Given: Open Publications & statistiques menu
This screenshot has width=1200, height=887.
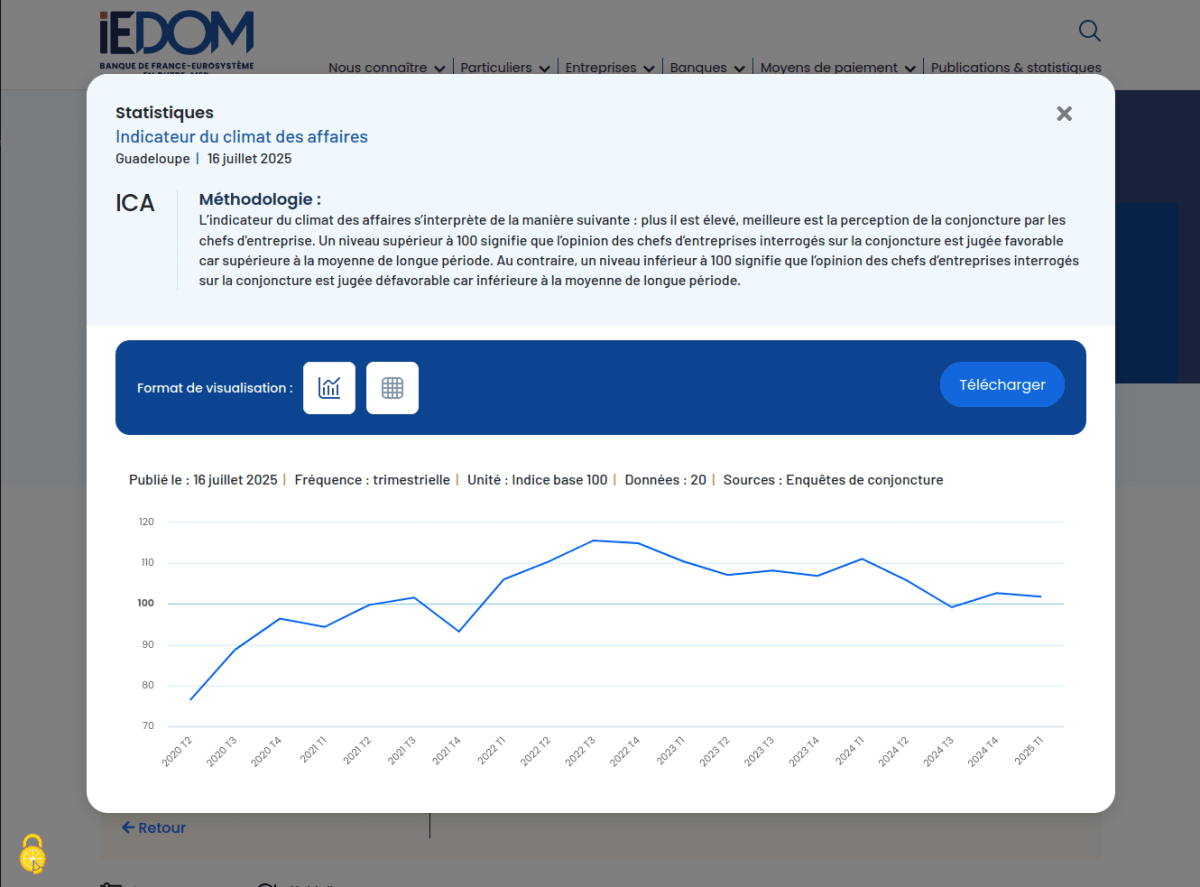Looking at the screenshot, I should (1015, 68).
